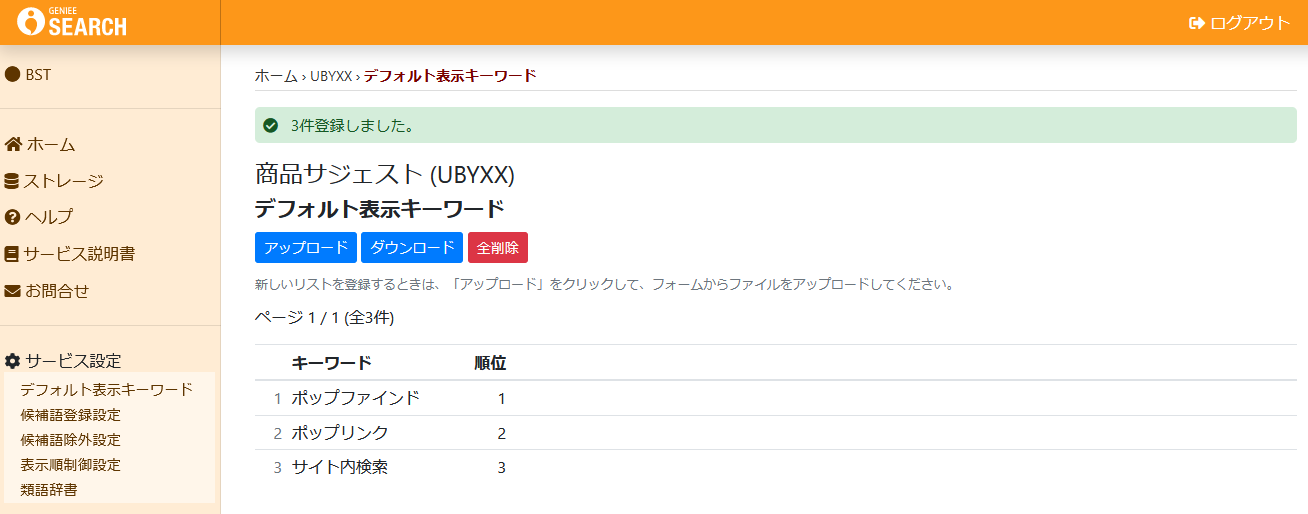Click the BST circle icon
The width and height of the screenshot is (1308, 514).
coord(13,74)
